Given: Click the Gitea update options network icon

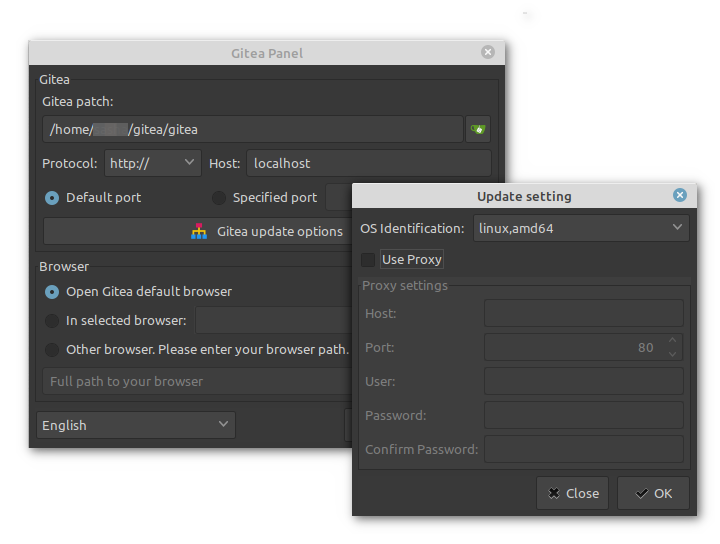Looking at the screenshot, I should click(x=199, y=231).
